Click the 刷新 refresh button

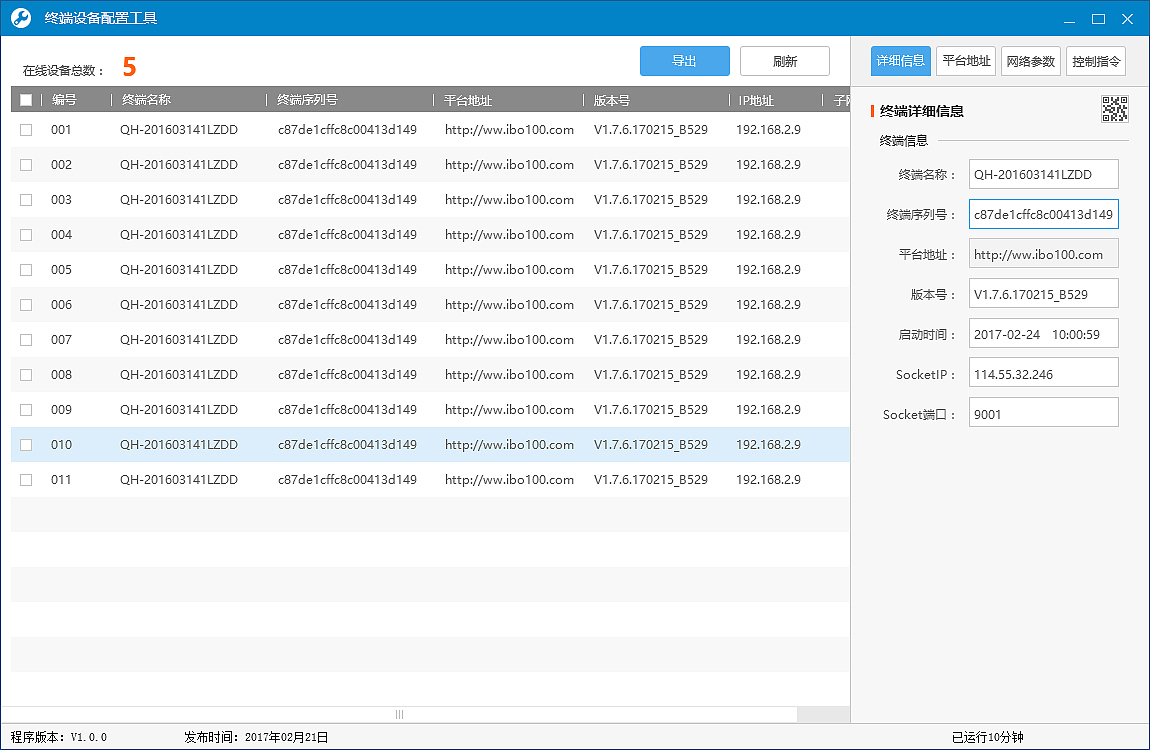785,61
